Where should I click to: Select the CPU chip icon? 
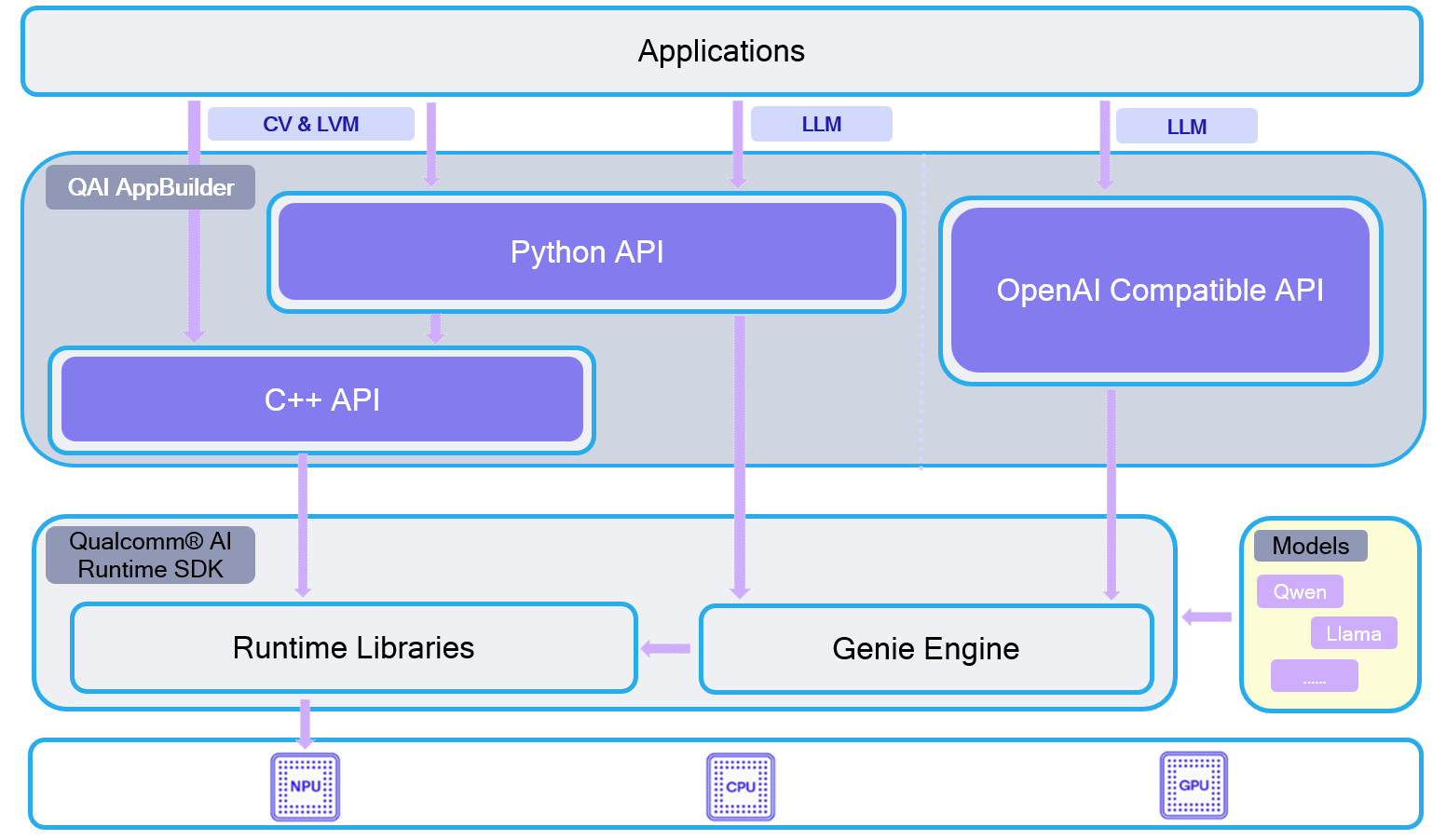click(x=740, y=785)
